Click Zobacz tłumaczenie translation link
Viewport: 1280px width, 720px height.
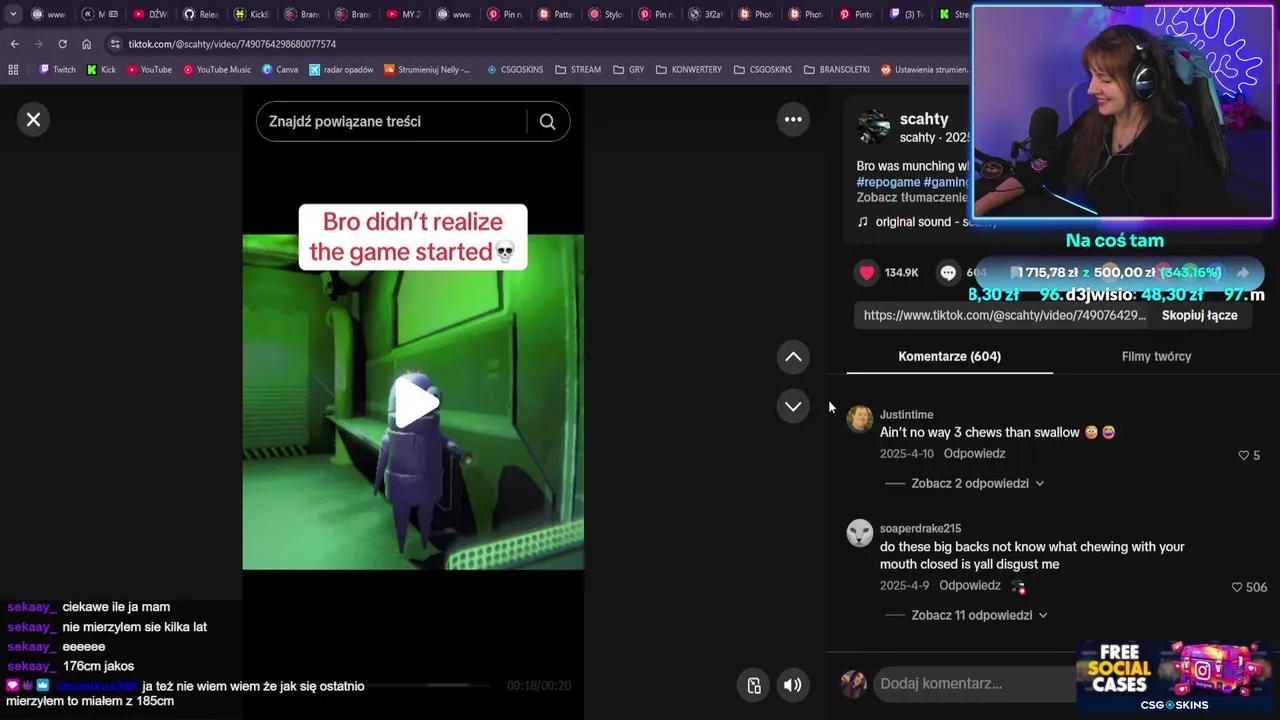(x=913, y=198)
